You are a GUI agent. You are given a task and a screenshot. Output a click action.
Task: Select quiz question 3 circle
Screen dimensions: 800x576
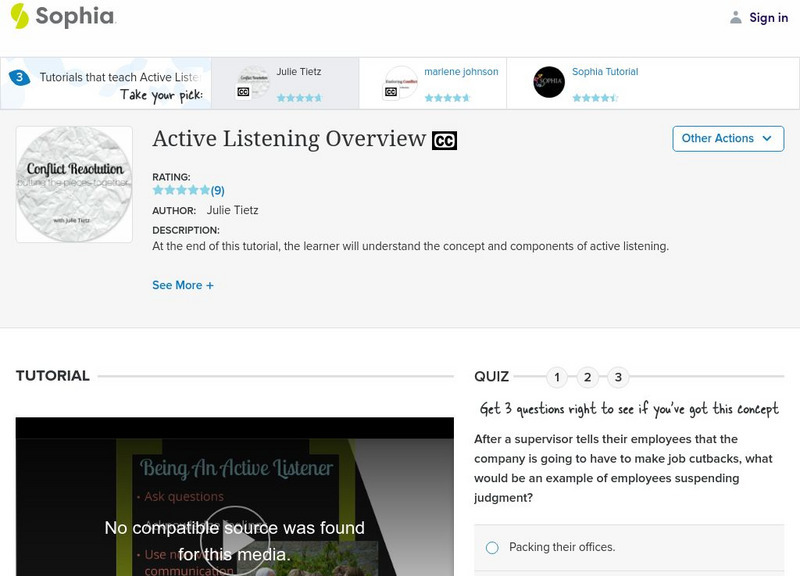coord(618,377)
